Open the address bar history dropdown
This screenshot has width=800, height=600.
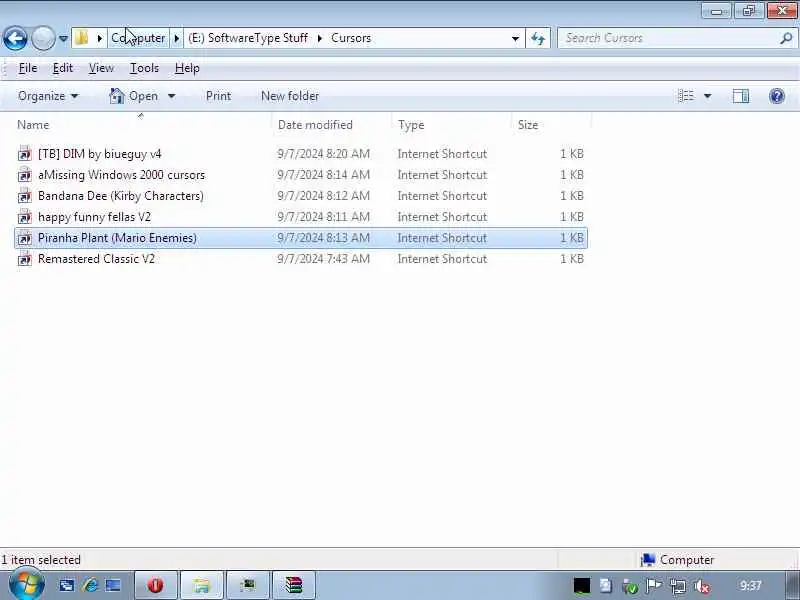pos(515,38)
